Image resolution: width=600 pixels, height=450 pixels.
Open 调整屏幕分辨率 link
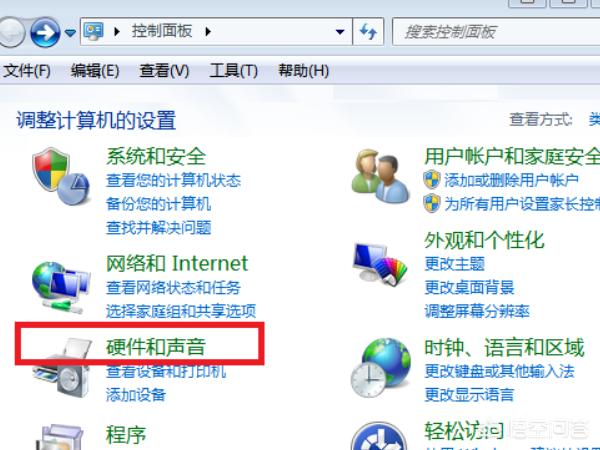coord(477,311)
